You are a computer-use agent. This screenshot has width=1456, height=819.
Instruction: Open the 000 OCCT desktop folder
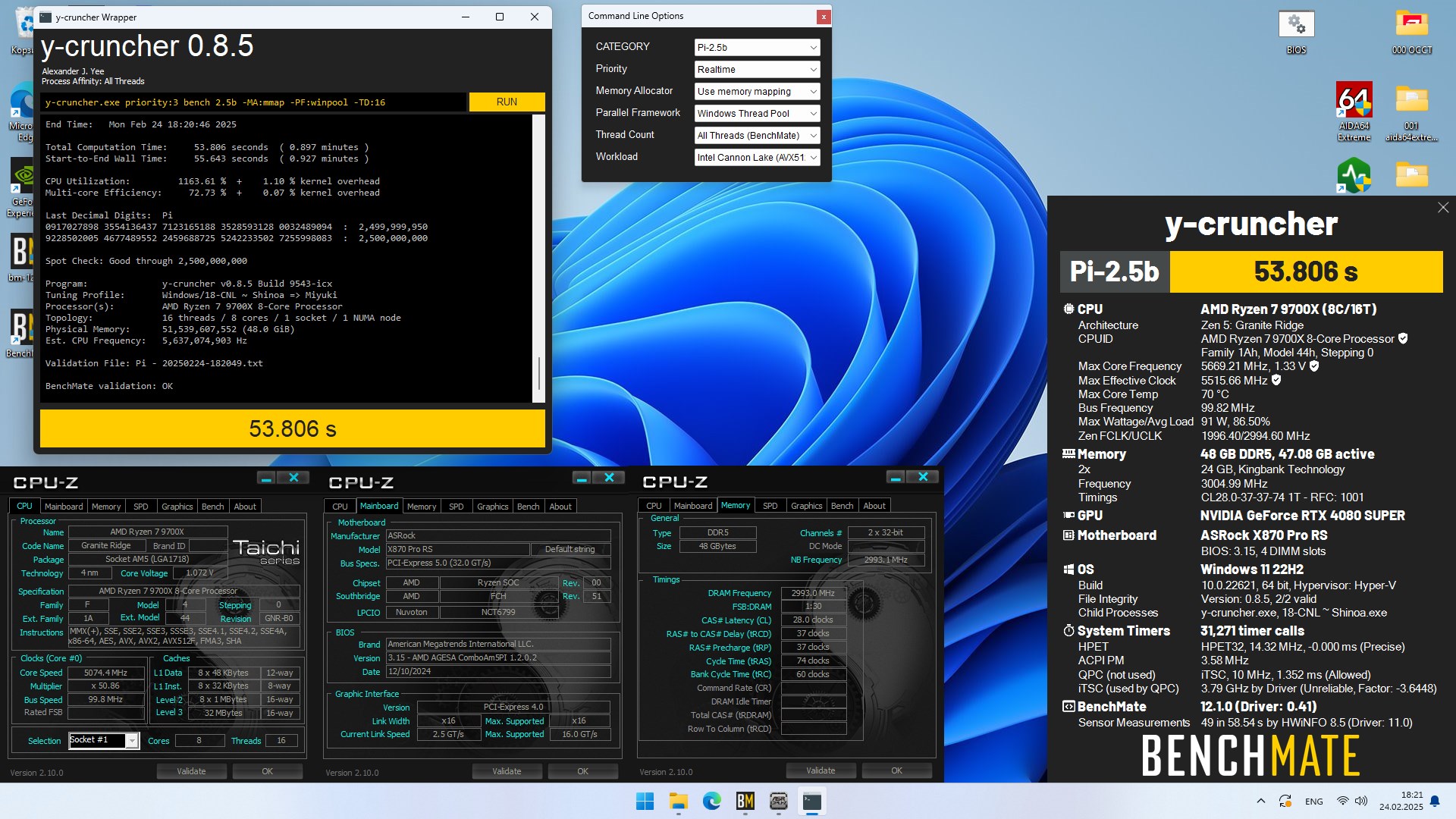click(x=1411, y=32)
